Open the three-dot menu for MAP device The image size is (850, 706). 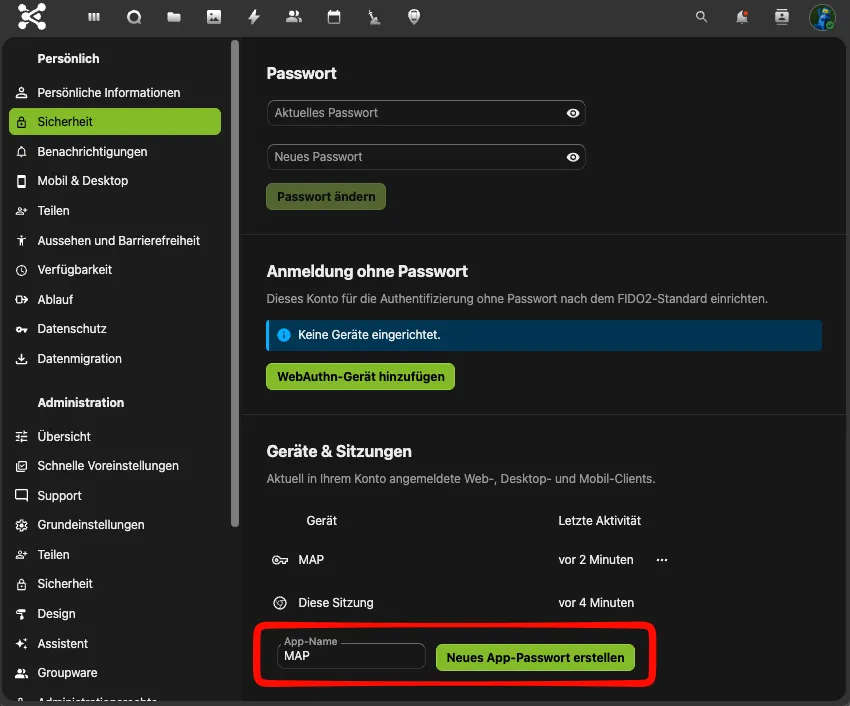(x=662, y=560)
